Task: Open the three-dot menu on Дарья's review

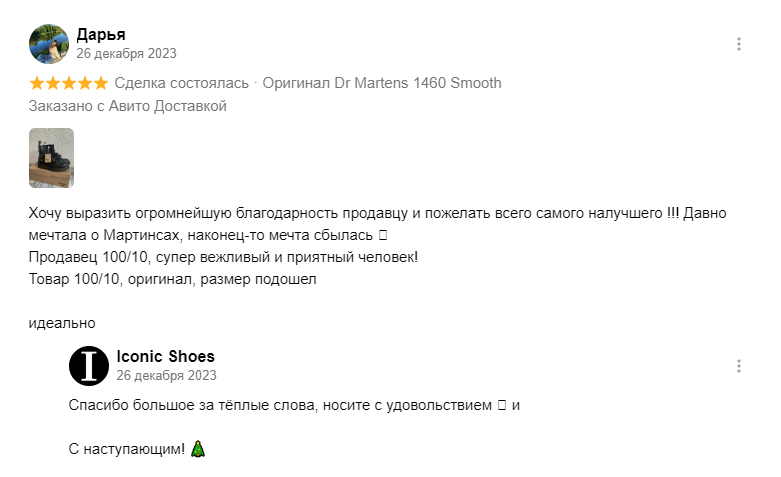Action: point(739,44)
